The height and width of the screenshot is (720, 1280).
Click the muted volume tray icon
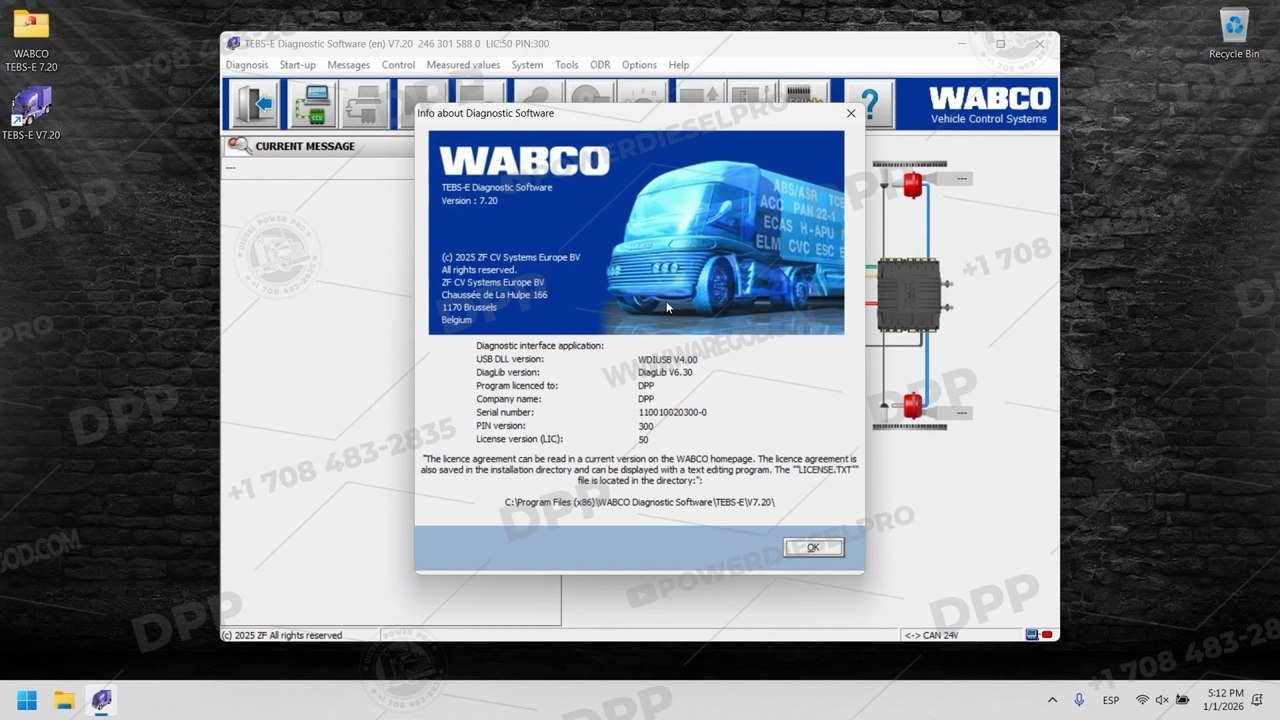point(1162,700)
